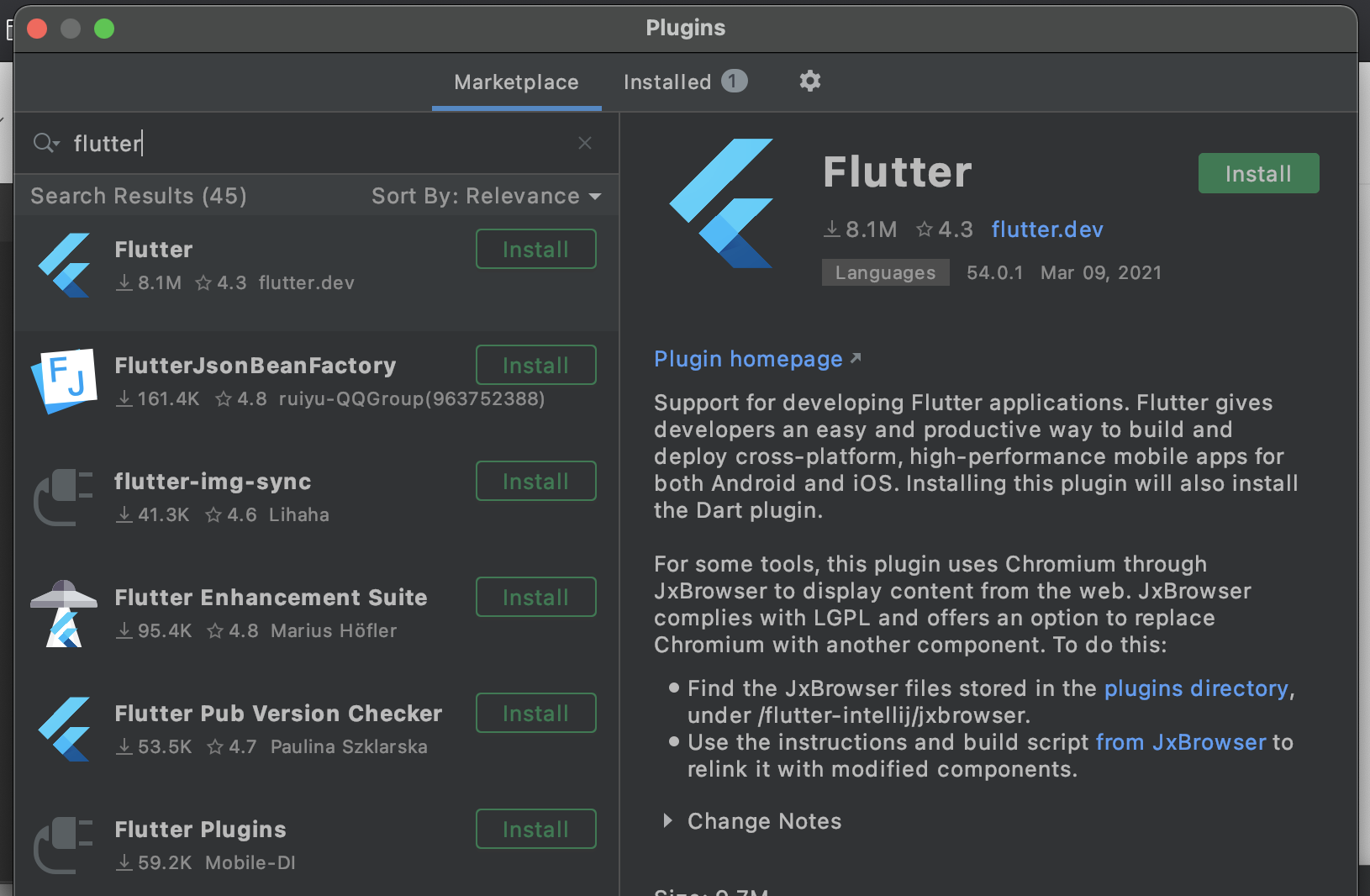
Task: Open the plugin settings gear menu
Action: click(809, 82)
